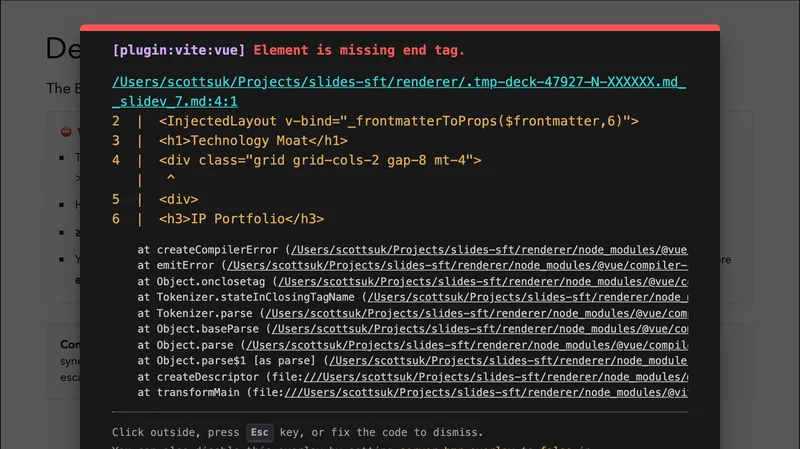Click the Esc key hint badge

(260, 433)
